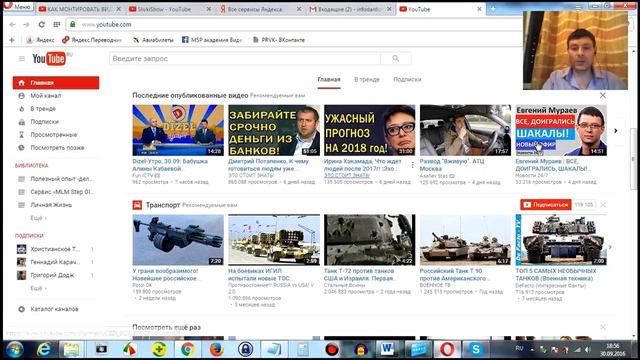640x360 pixels.
Task: Click the search field 'Введите запрос'
Action: click(245, 58)
